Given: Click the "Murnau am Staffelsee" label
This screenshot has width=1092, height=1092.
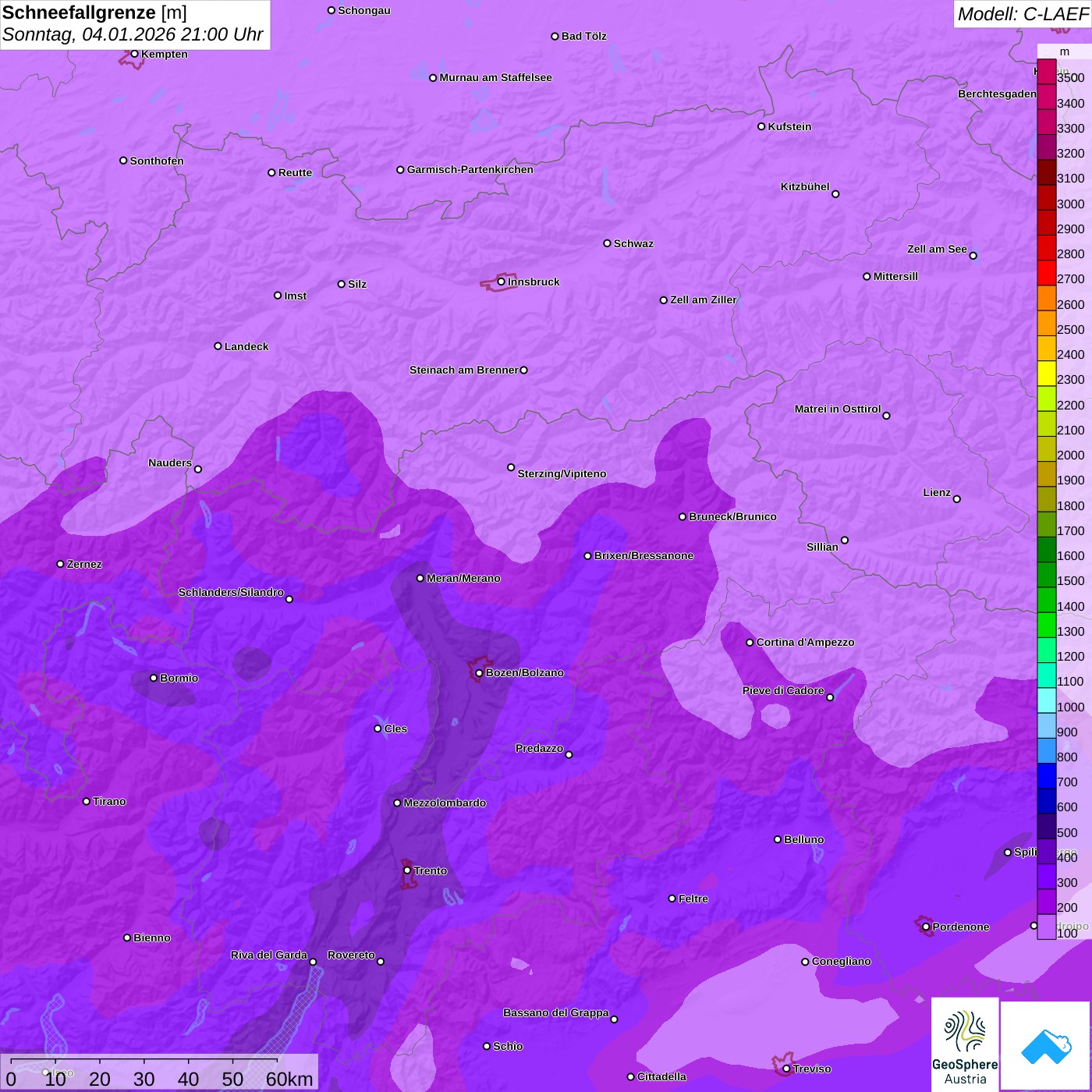Looking at the screenshot, I should [495, 77].
